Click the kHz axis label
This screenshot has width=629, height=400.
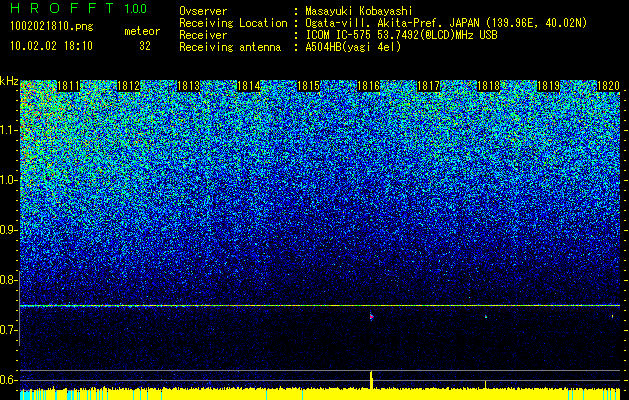tap(9, 81)
